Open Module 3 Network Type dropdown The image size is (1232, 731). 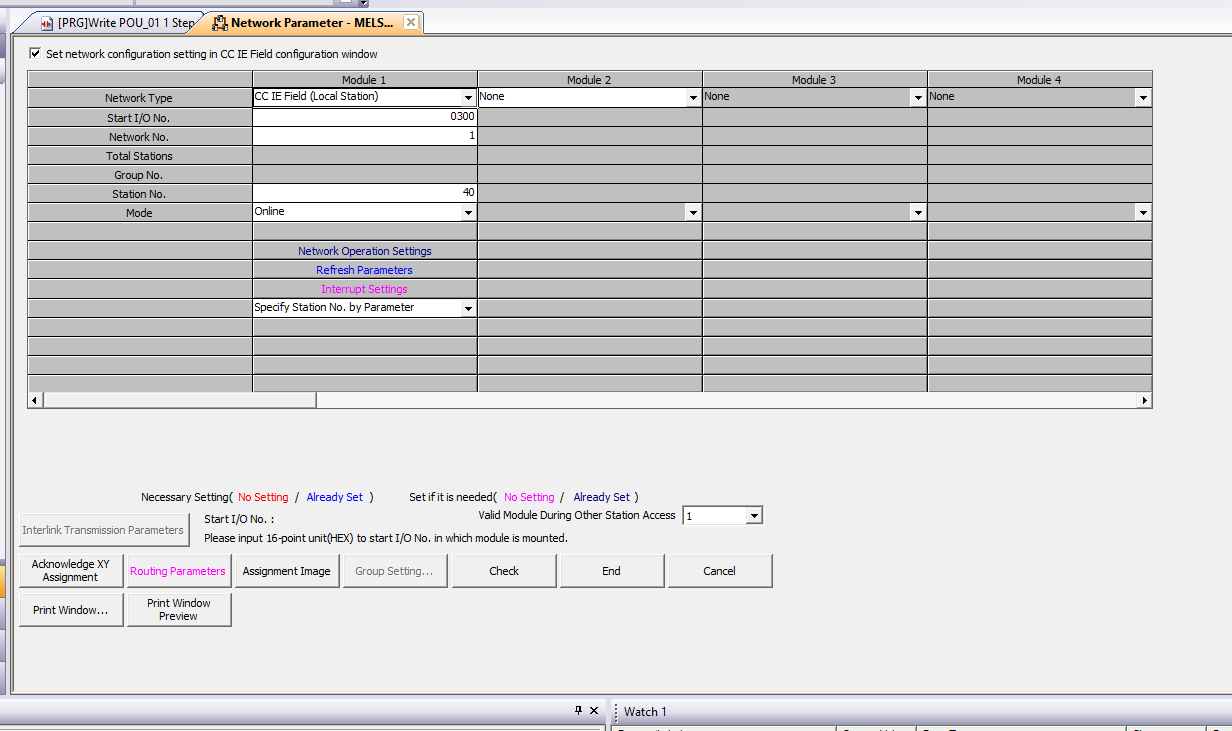pos(918,98)
